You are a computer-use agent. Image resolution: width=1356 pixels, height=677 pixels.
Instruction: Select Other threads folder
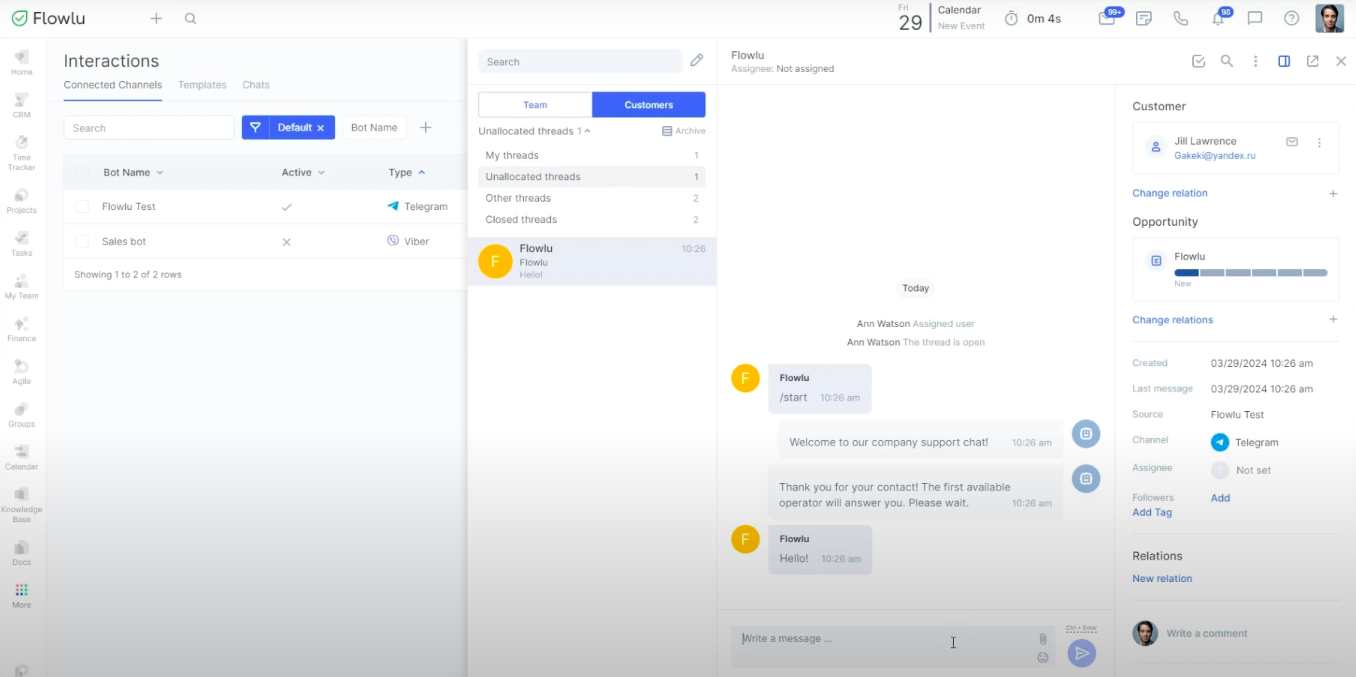(x=592, y=198)
